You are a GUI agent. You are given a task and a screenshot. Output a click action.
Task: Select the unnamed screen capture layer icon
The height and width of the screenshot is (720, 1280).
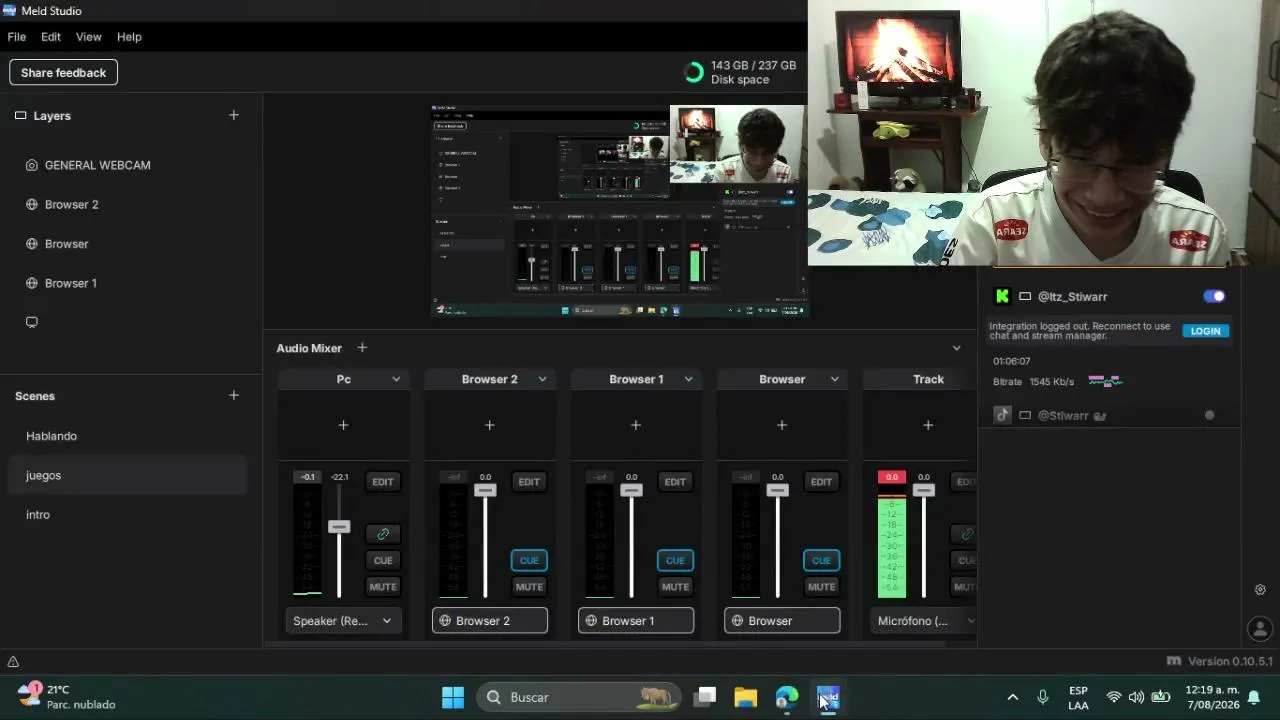tap(32, 322)
